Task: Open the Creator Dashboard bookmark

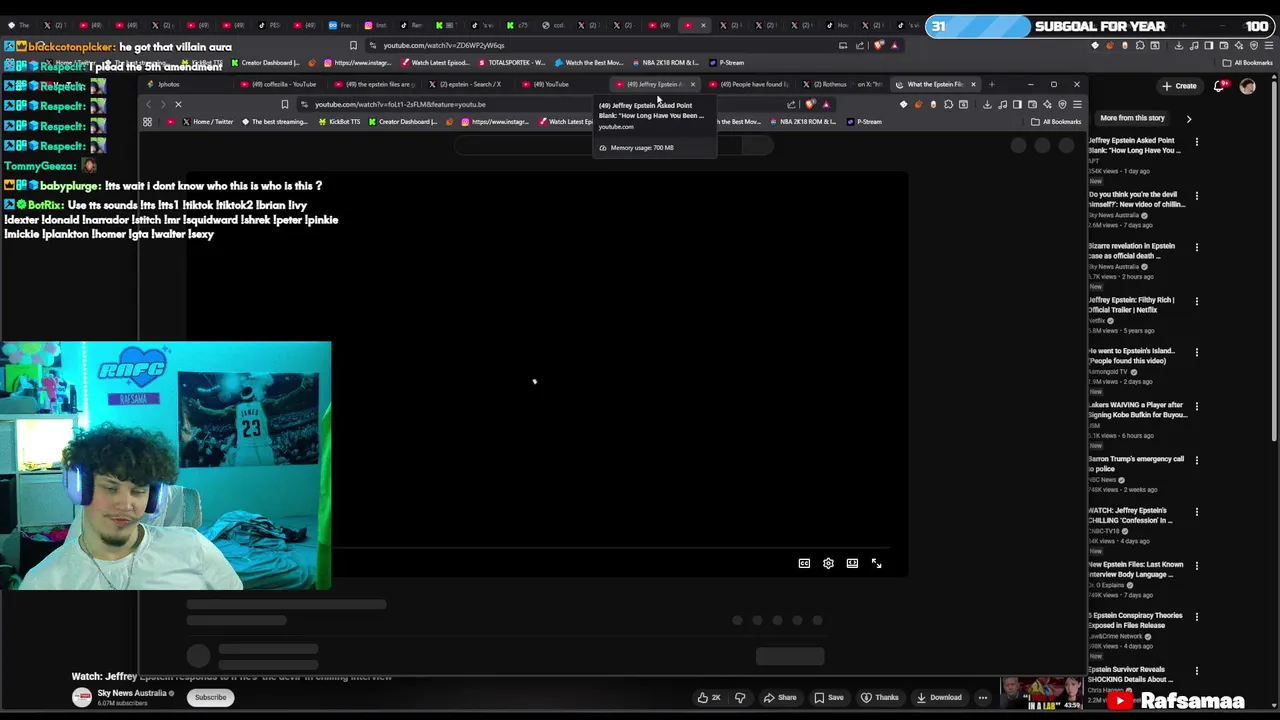Action: pos(403,122)
